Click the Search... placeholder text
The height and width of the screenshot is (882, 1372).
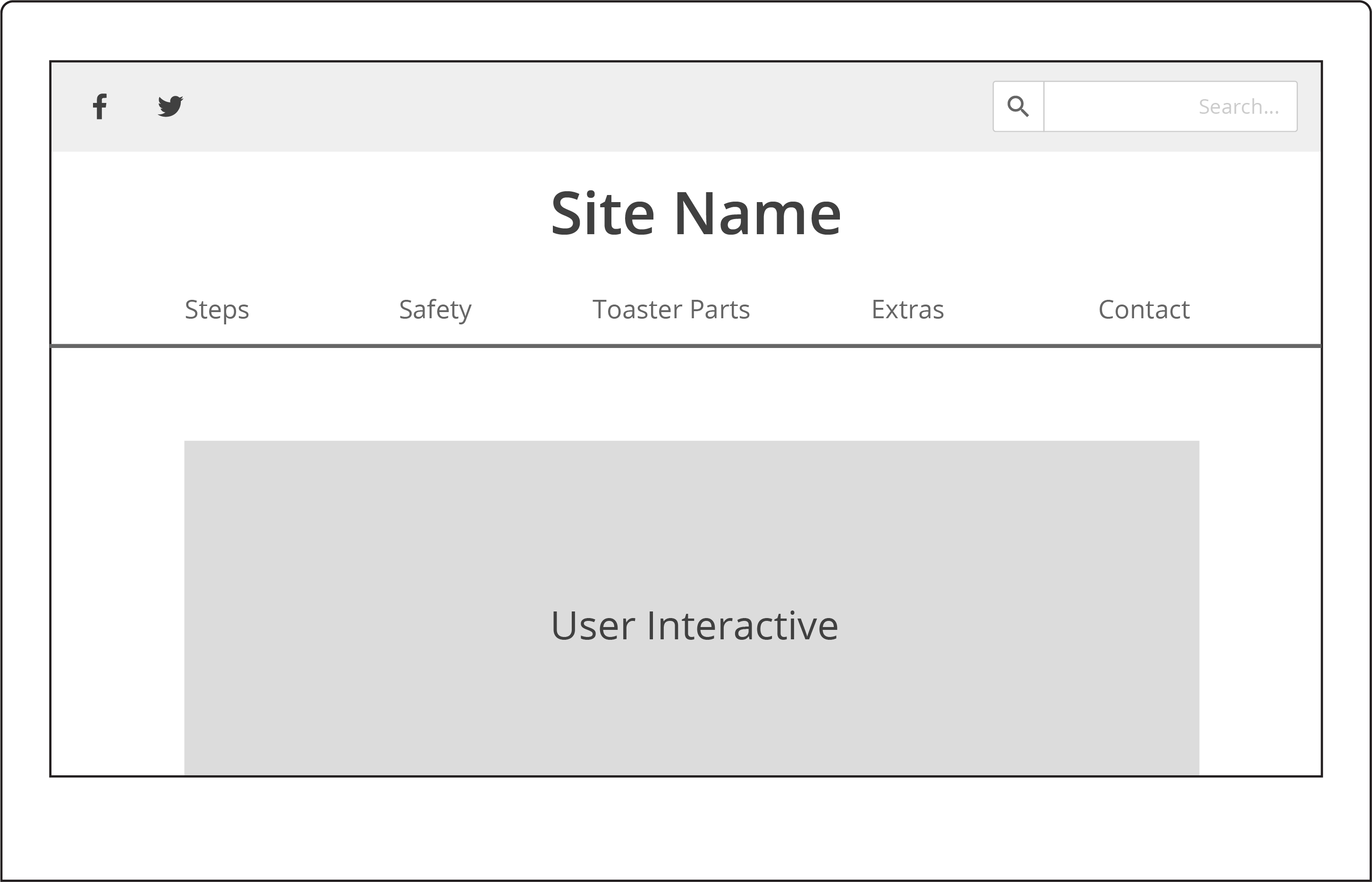(x=1238, y=107)
